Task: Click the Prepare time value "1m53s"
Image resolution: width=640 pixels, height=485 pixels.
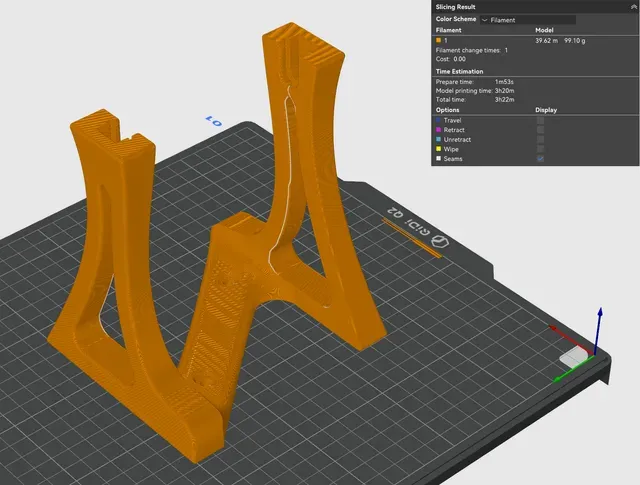Action: [504, 82]
